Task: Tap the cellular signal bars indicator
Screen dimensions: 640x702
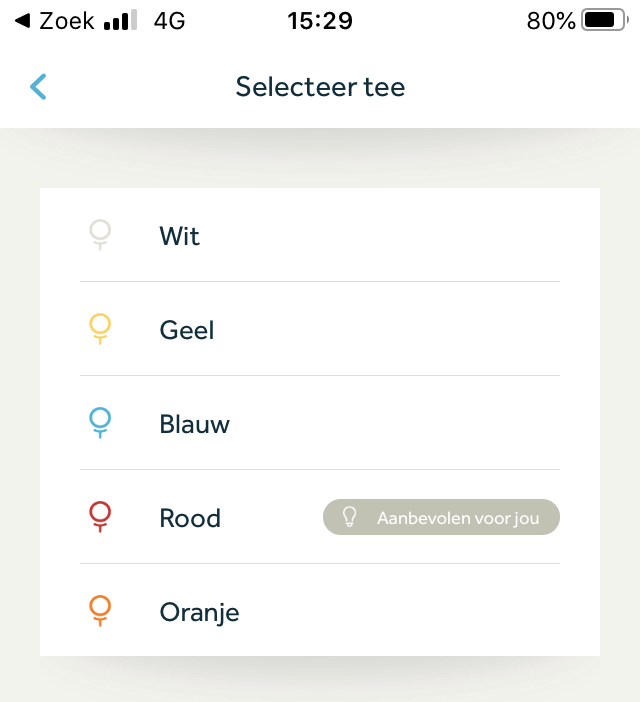Action: tap(120, 21)
